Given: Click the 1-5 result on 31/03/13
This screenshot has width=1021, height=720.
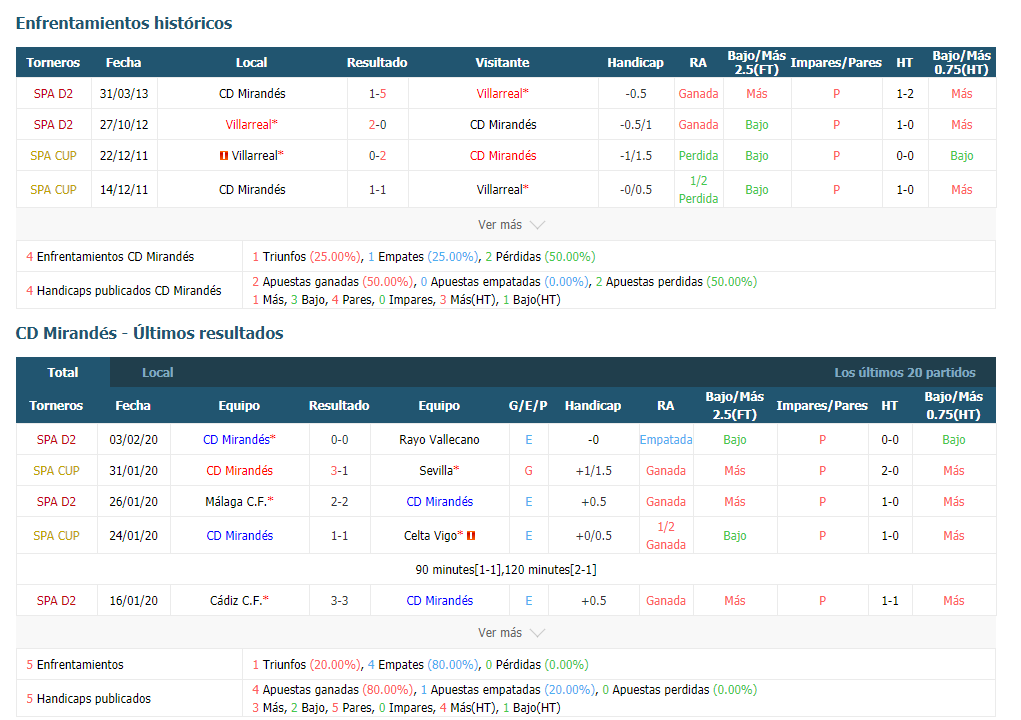Looking at the screenshot, I should pyautogui.click(x=378, y=94).
